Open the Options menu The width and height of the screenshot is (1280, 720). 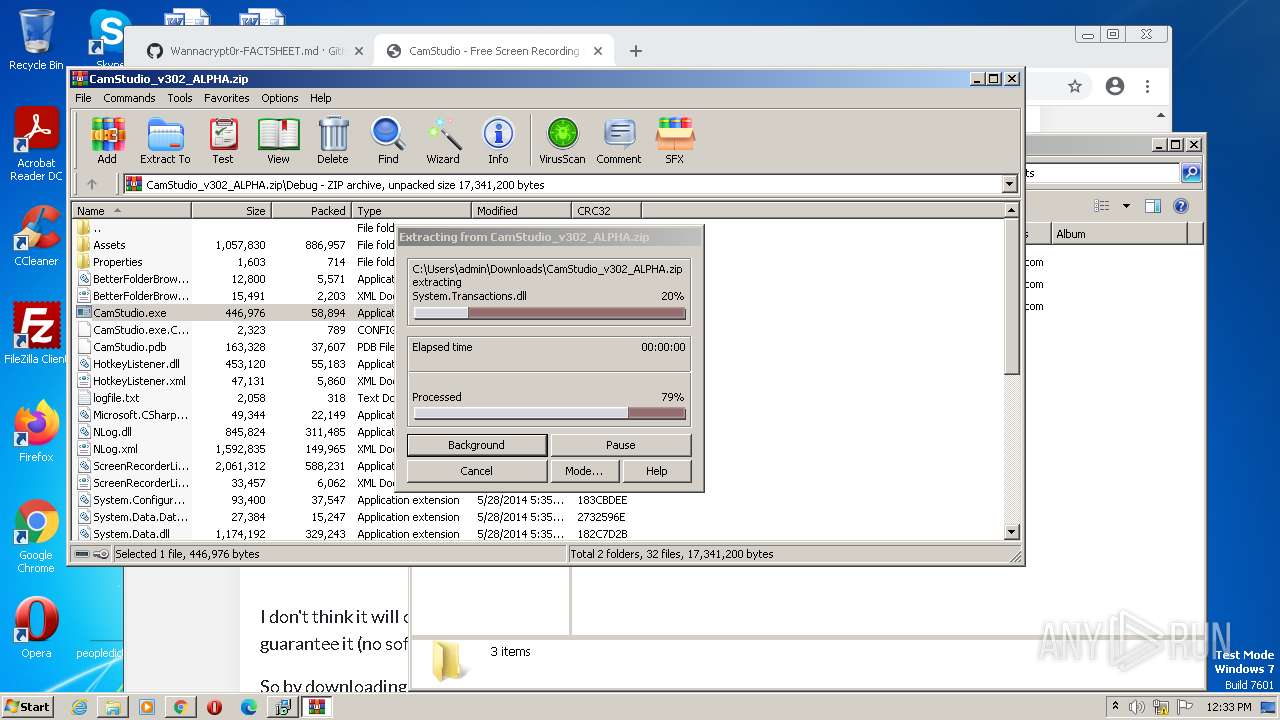coord(280,98)
